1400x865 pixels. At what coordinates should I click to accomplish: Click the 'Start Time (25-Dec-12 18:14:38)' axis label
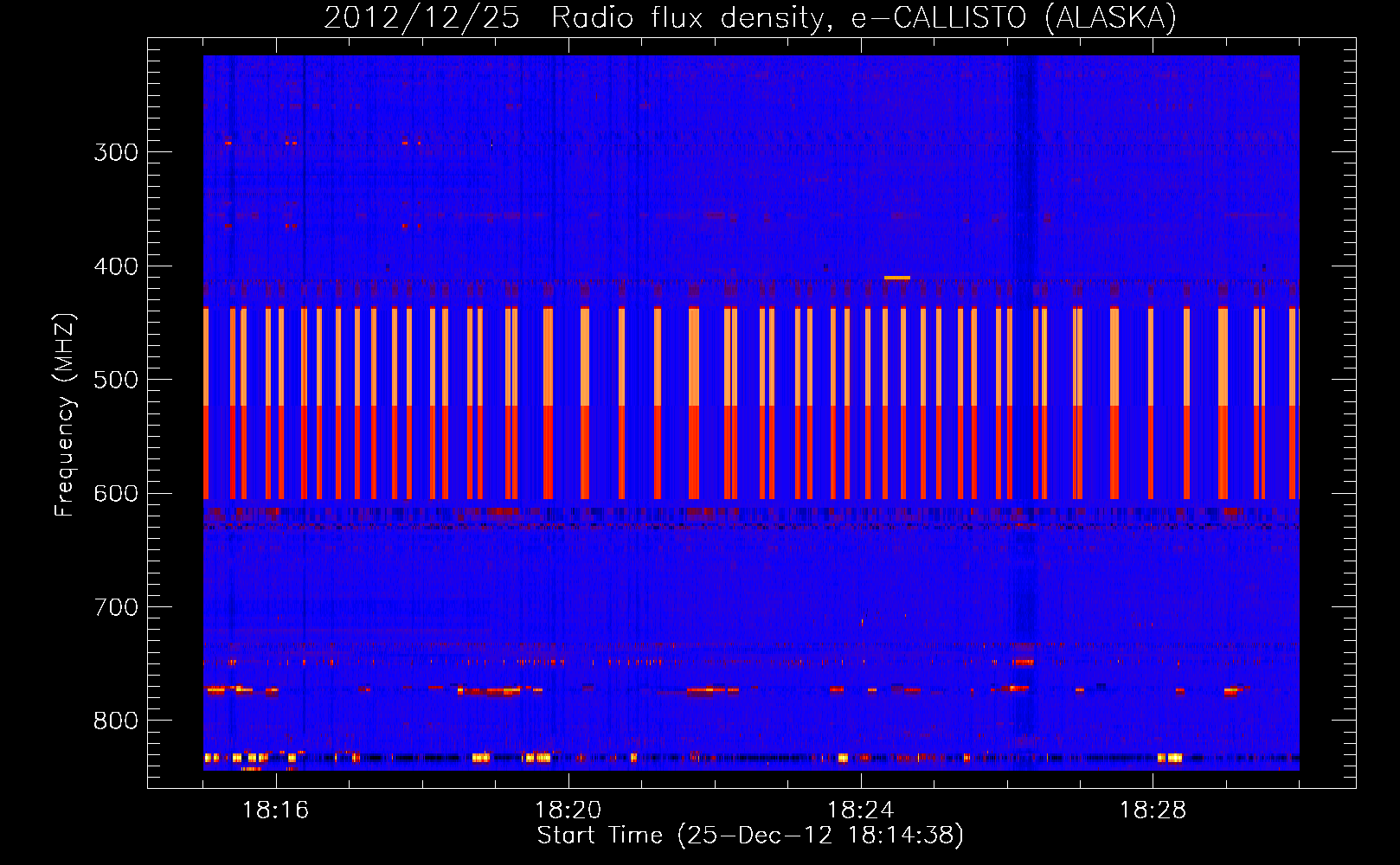pos(750,836)
